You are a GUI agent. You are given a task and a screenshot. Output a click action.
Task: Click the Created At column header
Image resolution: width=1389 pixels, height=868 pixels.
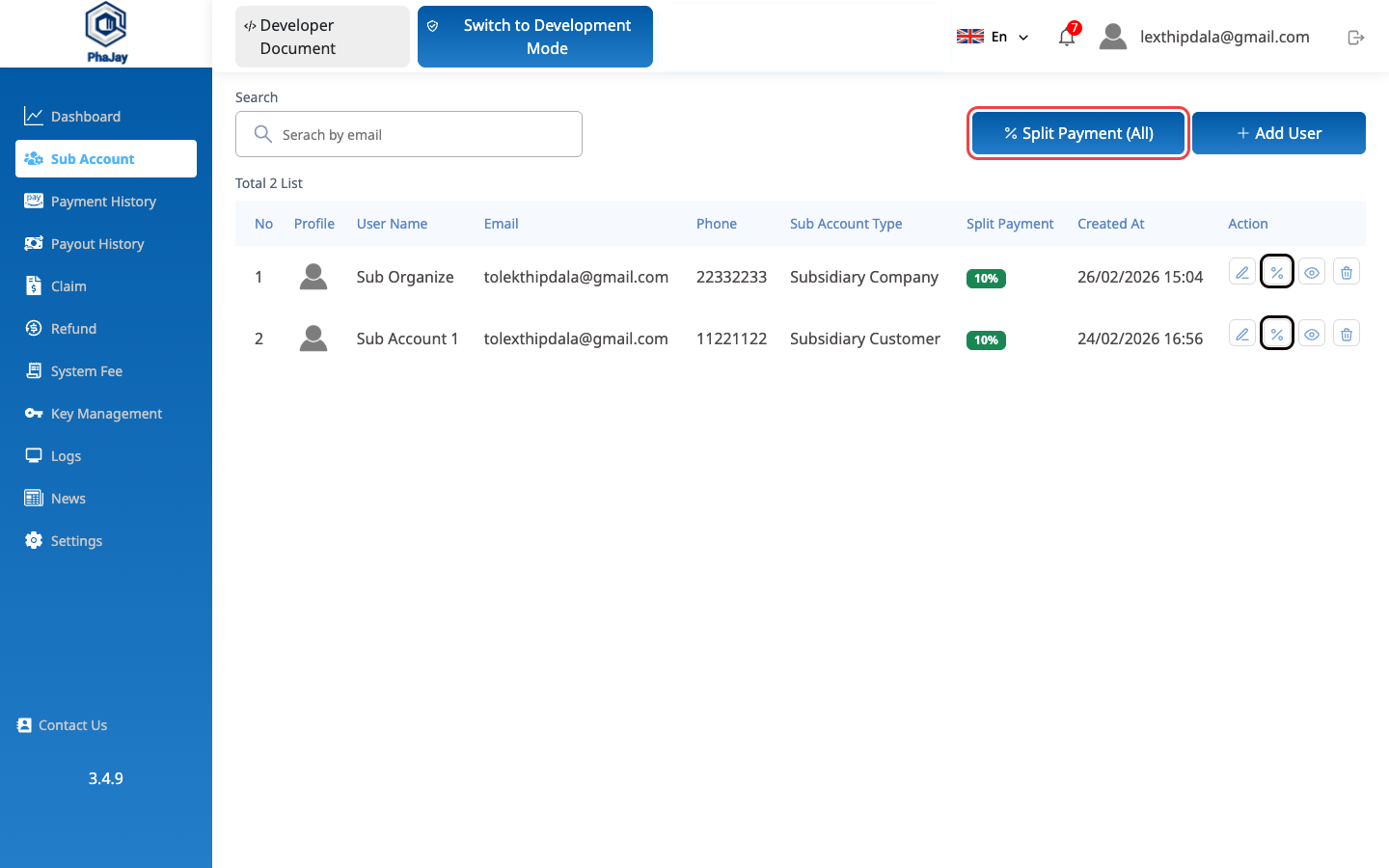click(x=1111, y=224)
